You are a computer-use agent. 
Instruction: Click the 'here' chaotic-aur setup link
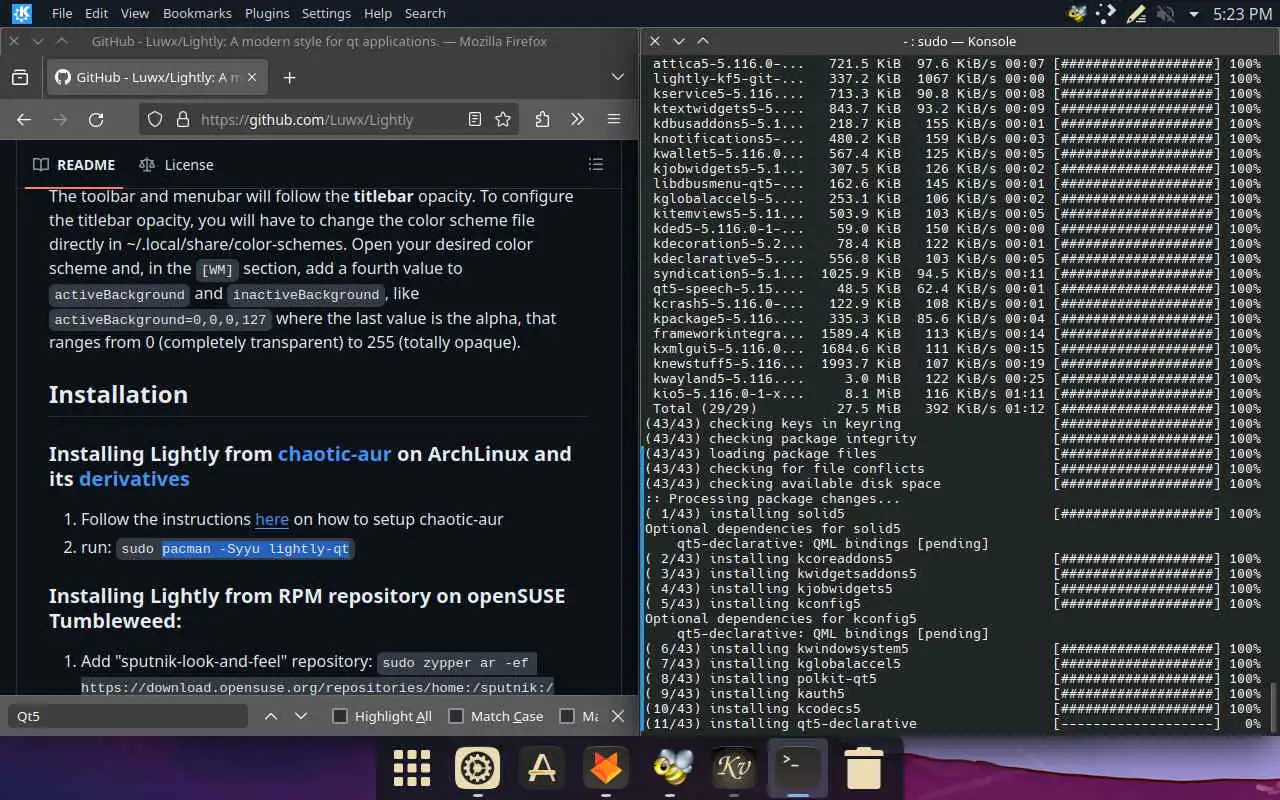pyautogui.click(x=272, y=519)
